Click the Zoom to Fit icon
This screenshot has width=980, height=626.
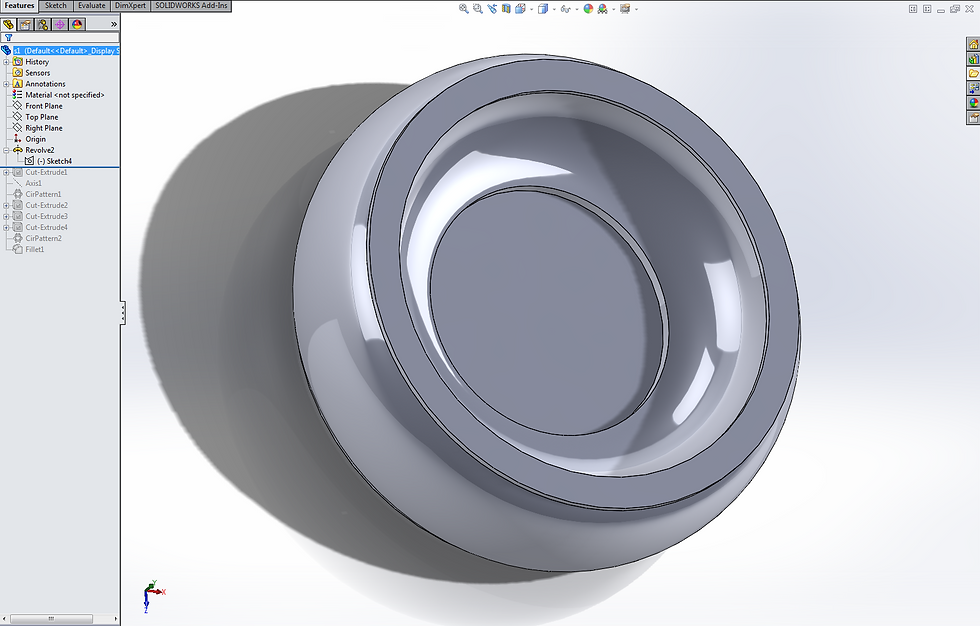coord(464,9)
